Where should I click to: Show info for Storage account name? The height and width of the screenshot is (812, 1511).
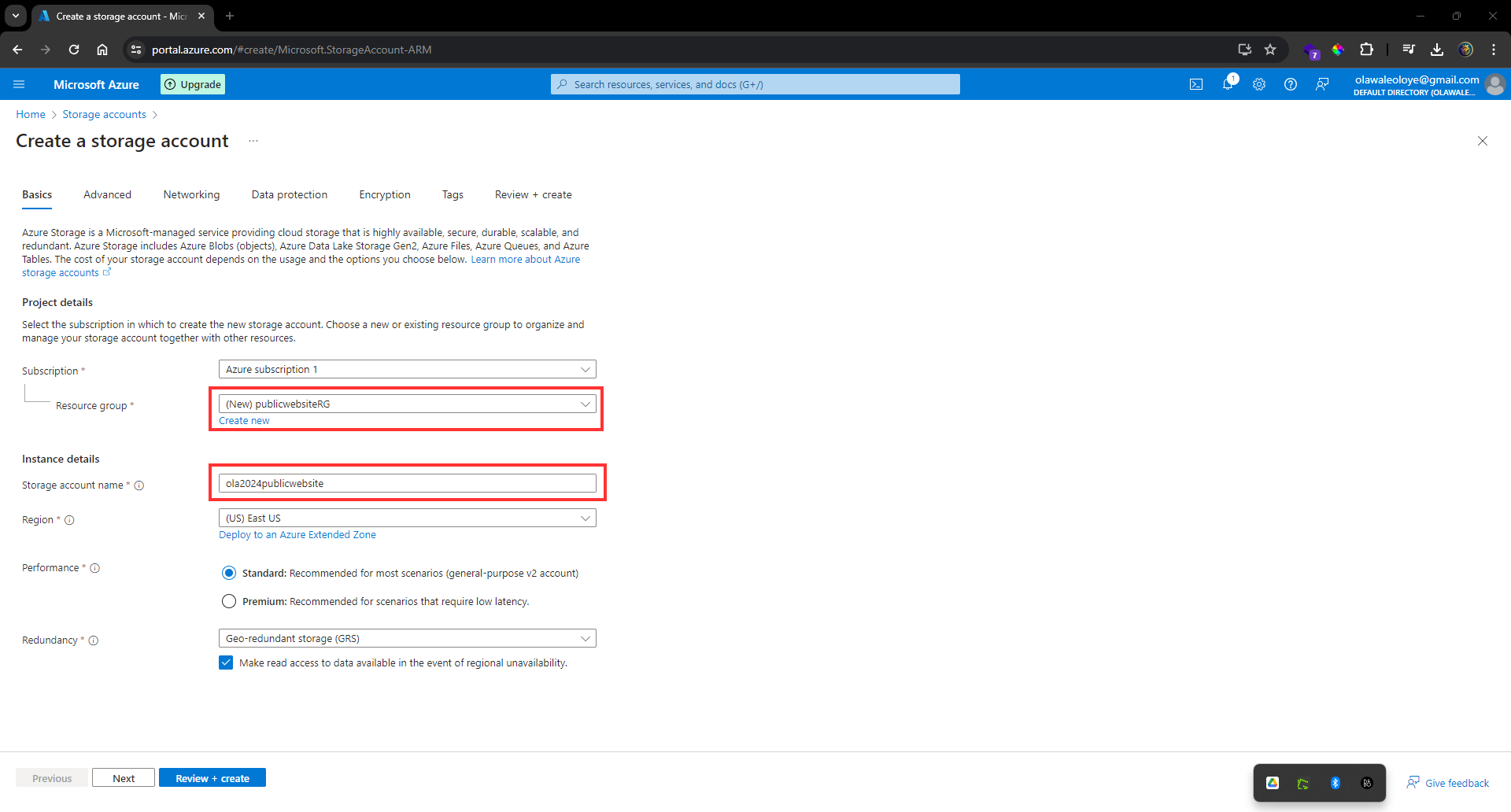click(x=139, y=485)
